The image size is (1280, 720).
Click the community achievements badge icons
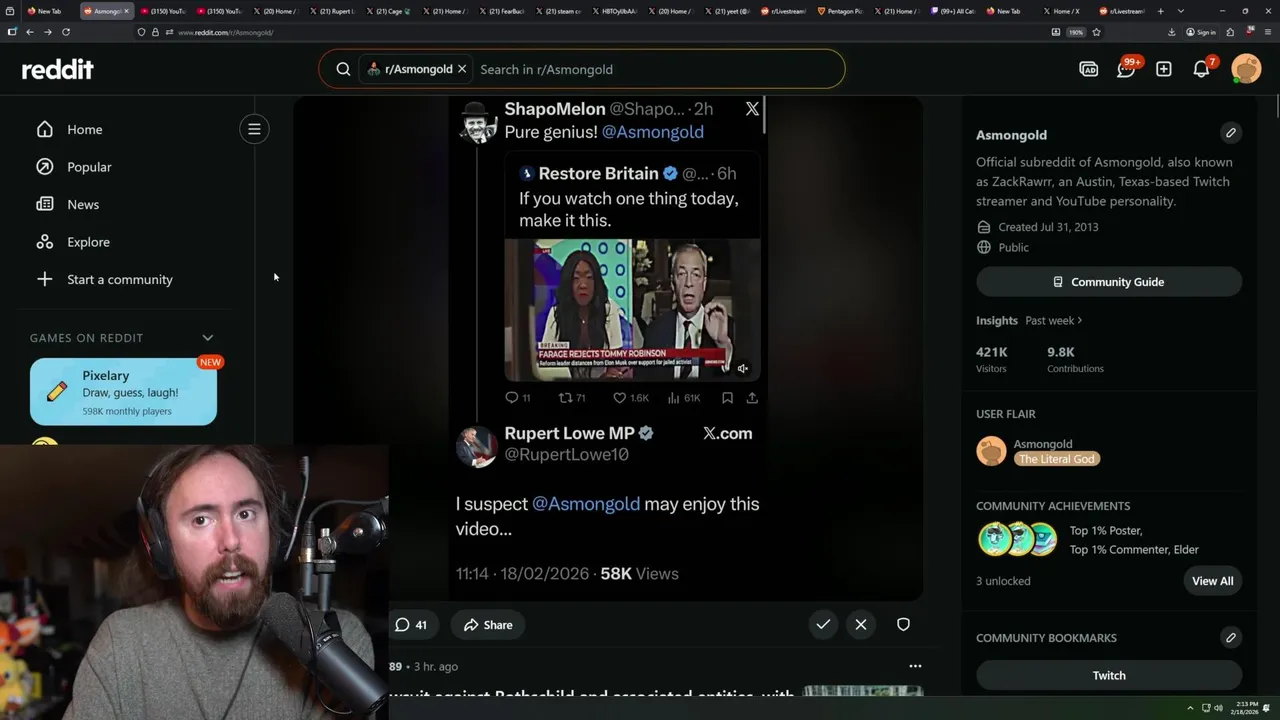click(x=1017, y=539)
